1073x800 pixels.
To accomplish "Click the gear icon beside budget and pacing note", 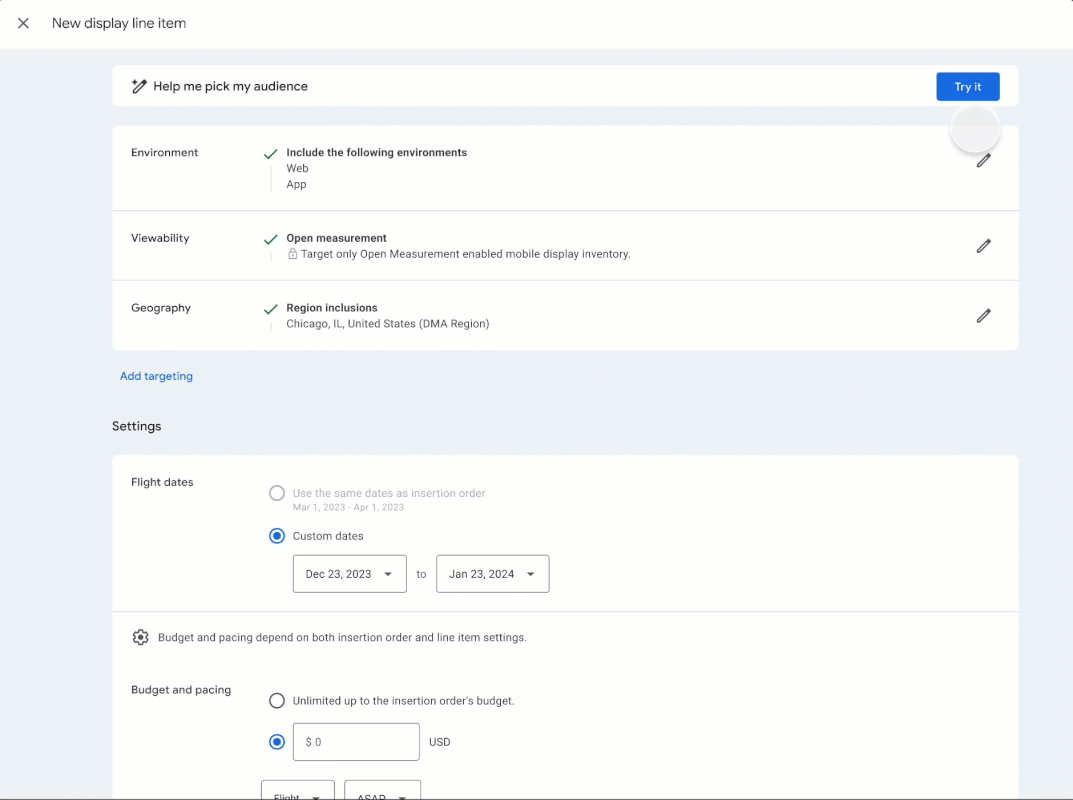I will click(x=140, y=637).
